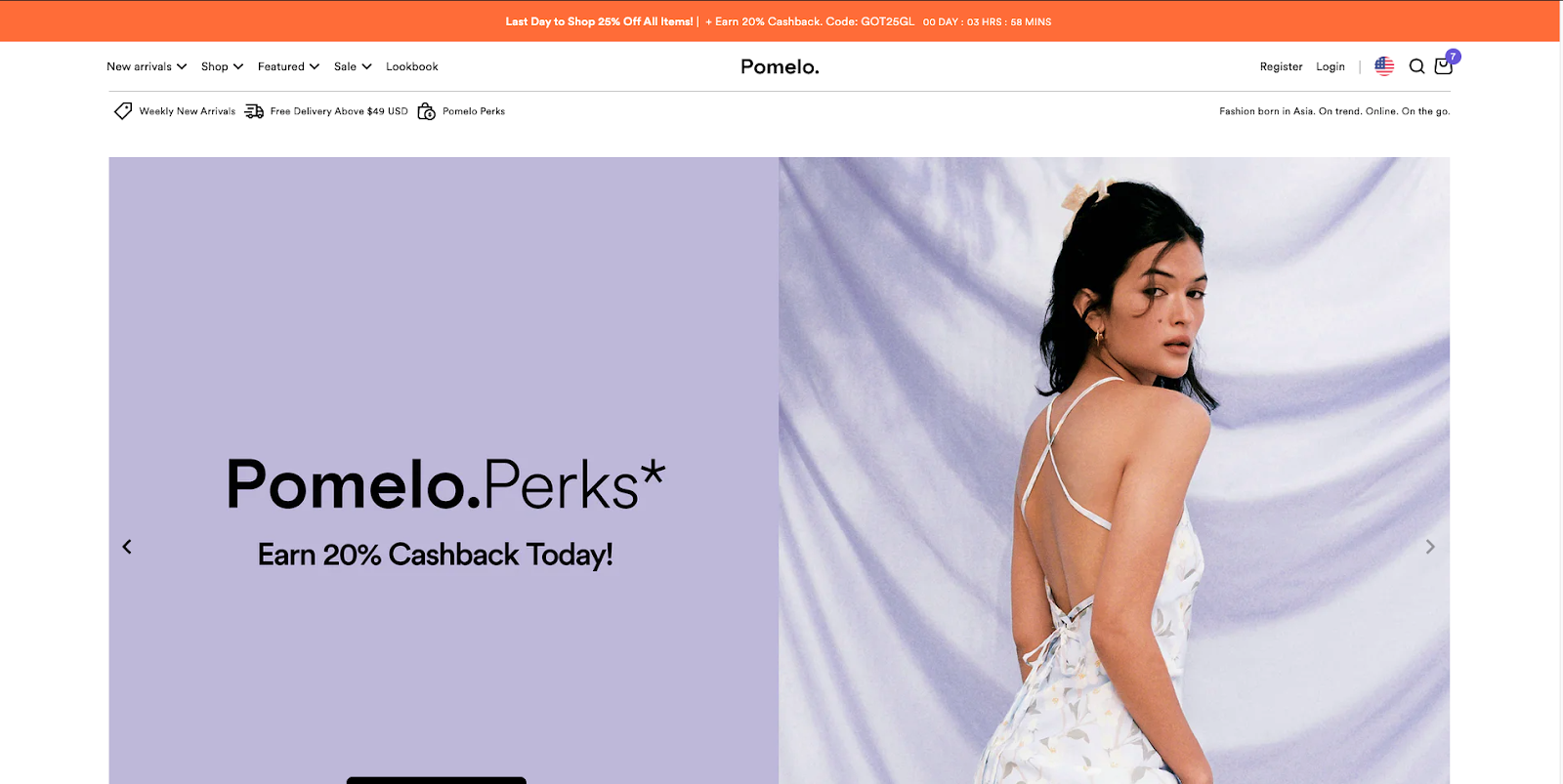Click the orange promo banner text

coord(710,21)
